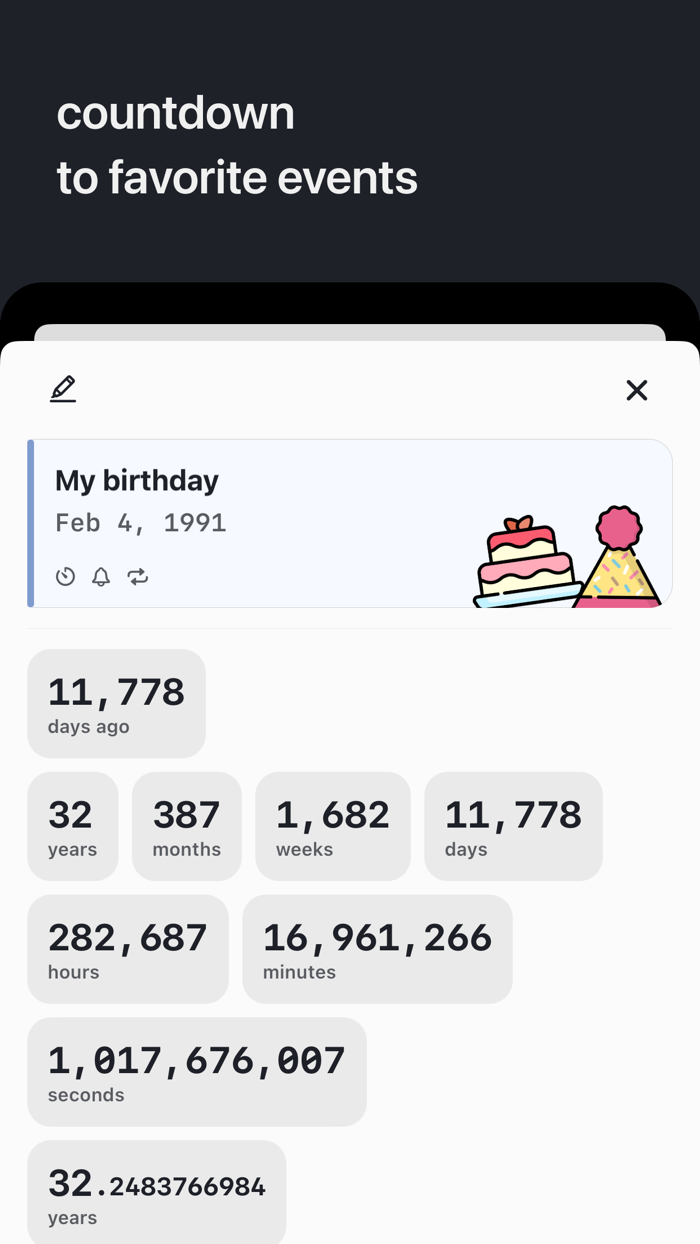Click the 32 years tile
This screenshot has height=1244, width=700.
pos(72,826)
